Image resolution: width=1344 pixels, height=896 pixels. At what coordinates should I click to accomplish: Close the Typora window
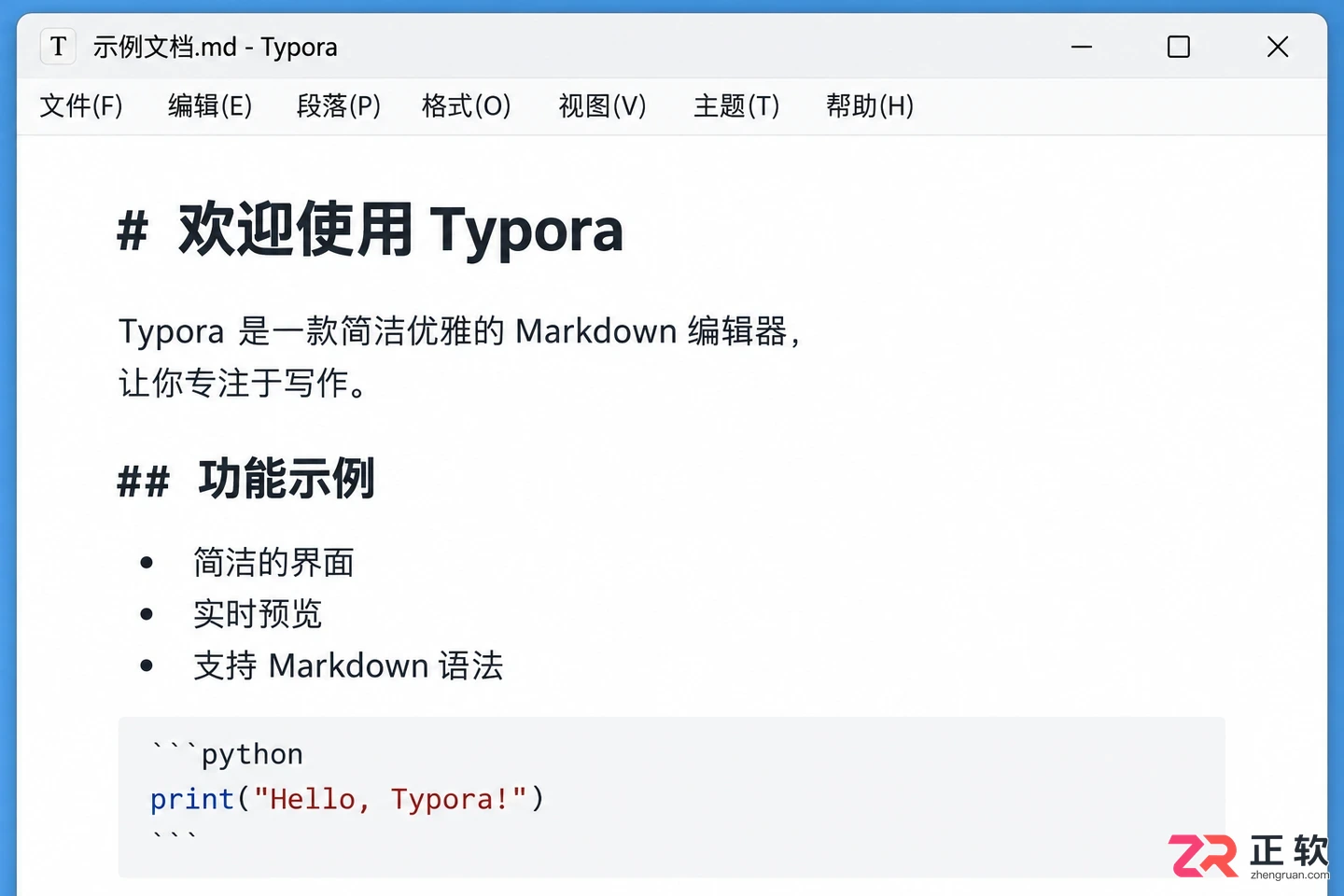(x=1278, y=47)
